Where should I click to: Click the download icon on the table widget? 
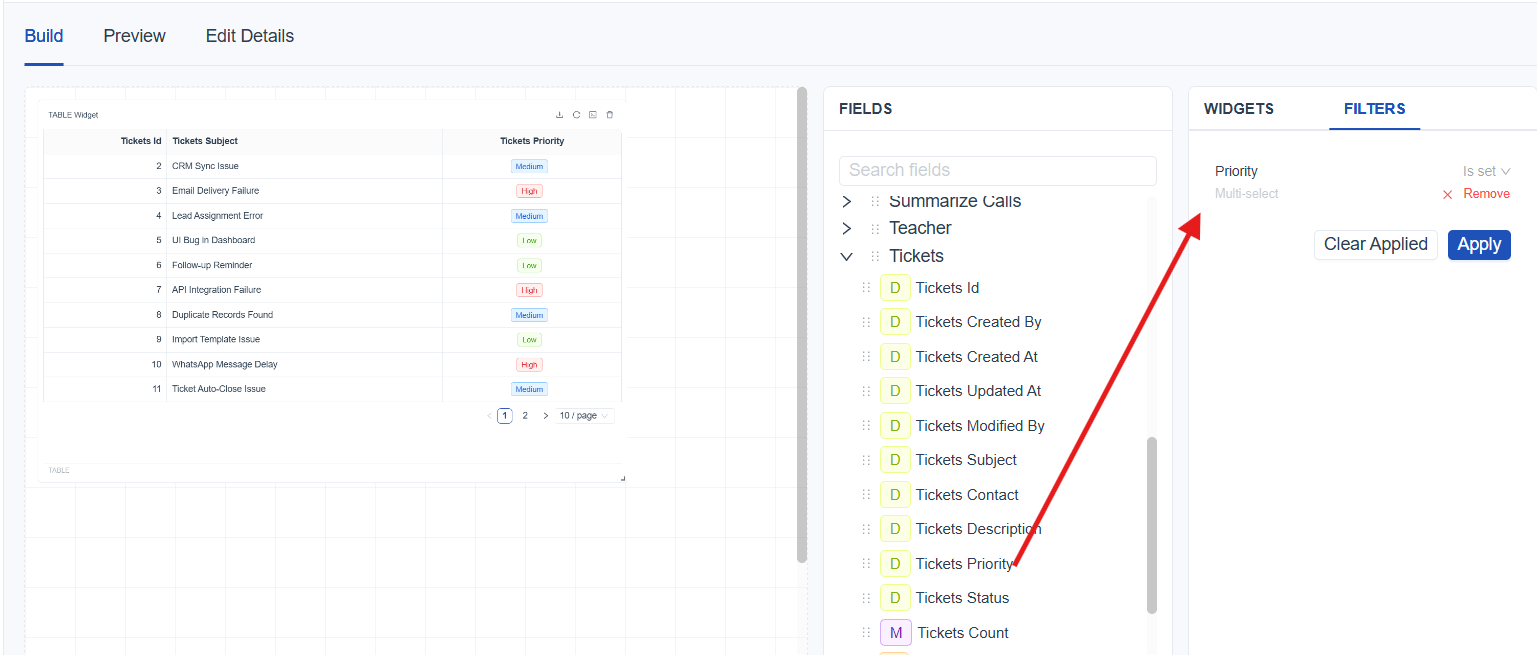(x=560, y=115)
